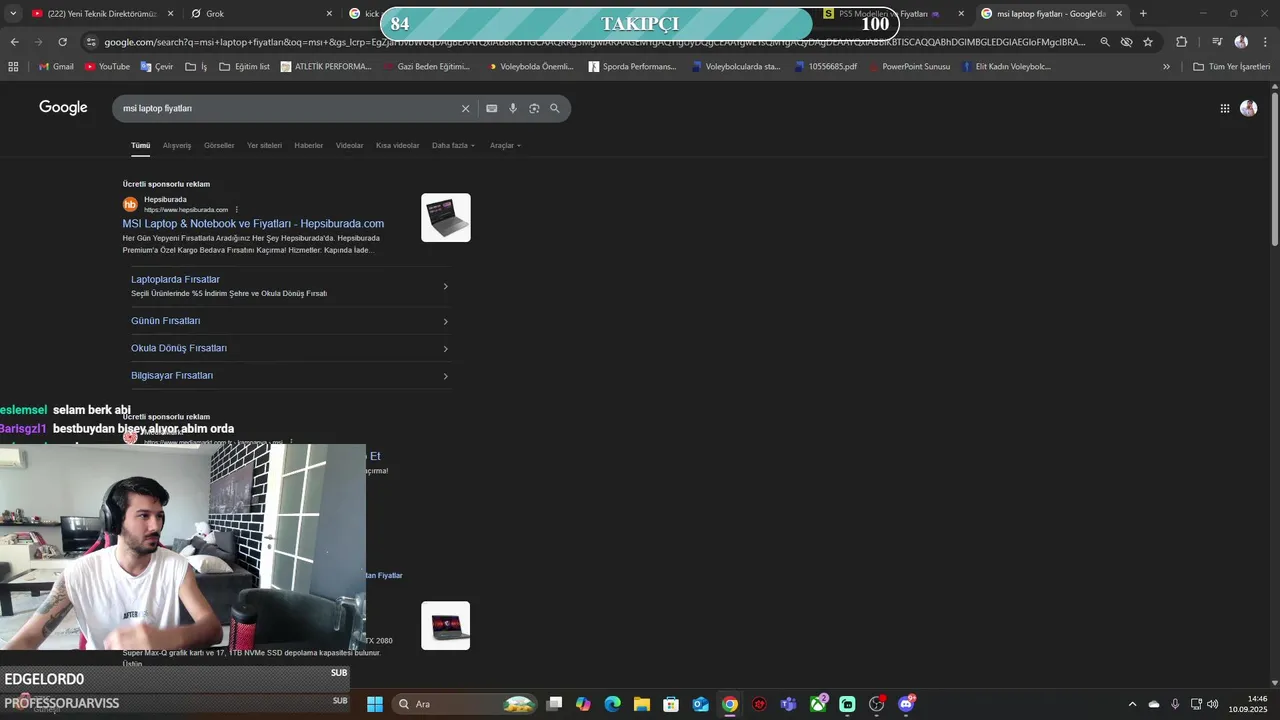The height and width of the screenshot is (720, 1280).
Task: Start voice search with microphone icon
Action: coord(513,108)
